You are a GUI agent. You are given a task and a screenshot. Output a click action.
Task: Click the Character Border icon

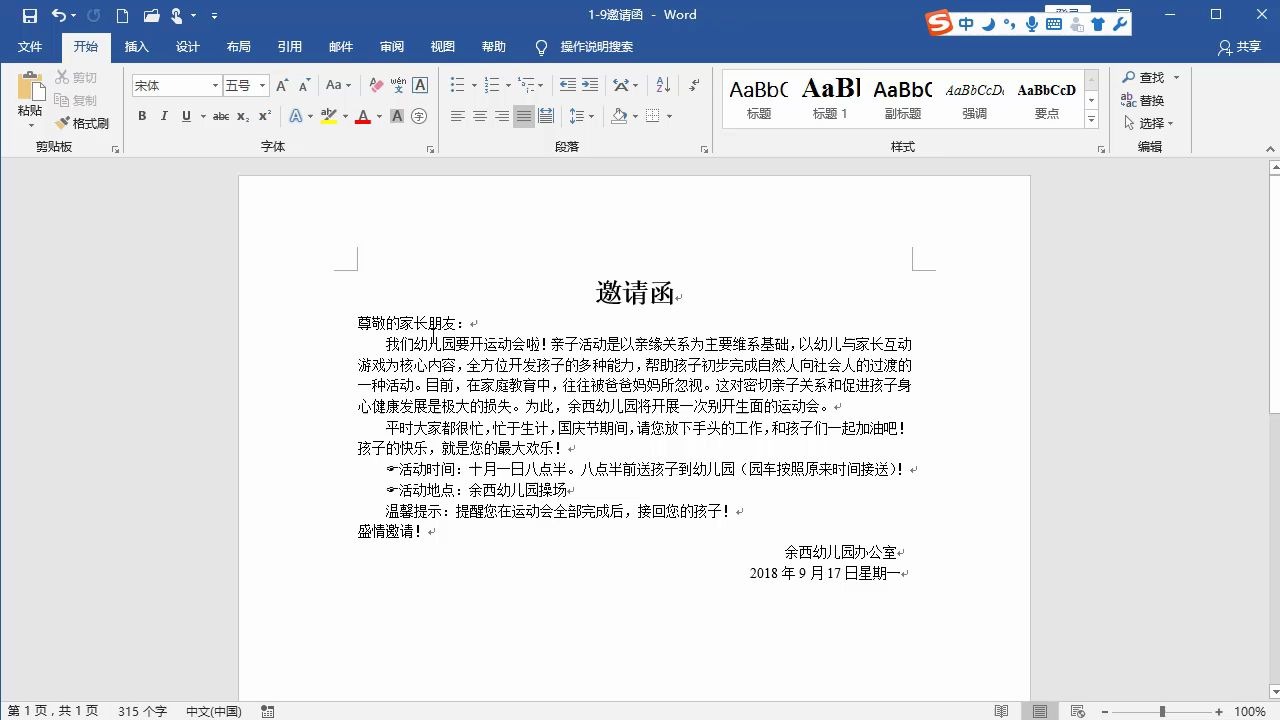click(420, 86)
